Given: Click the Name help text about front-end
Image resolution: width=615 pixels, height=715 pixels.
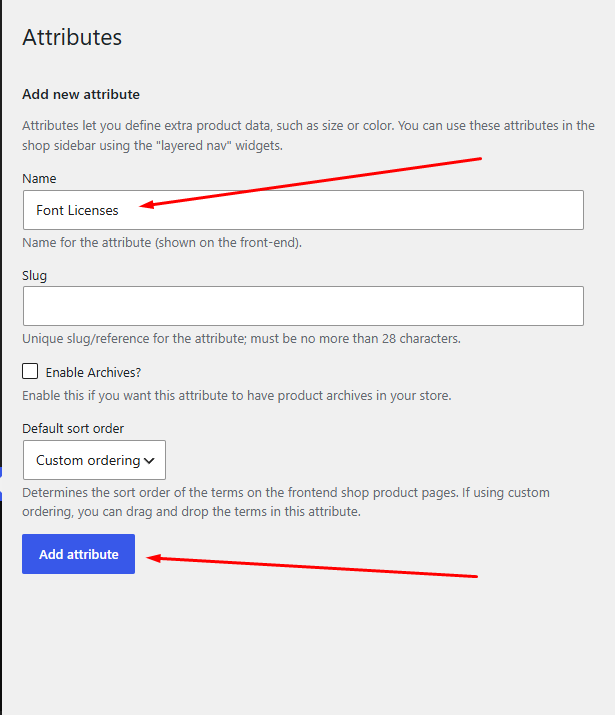Looking at the screenshot, I should click(x=162, y=243).
